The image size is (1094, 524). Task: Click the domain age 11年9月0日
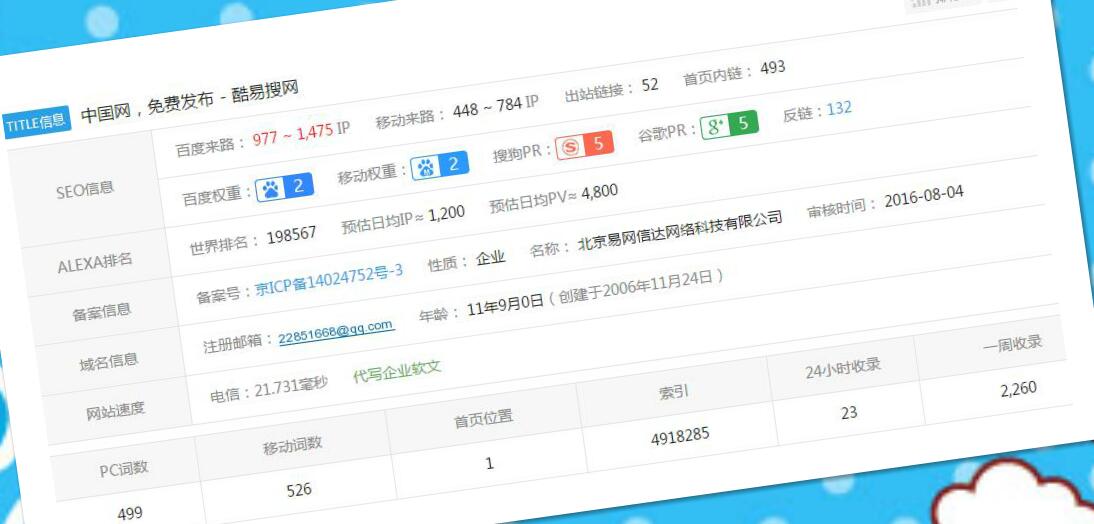[505, 304]
